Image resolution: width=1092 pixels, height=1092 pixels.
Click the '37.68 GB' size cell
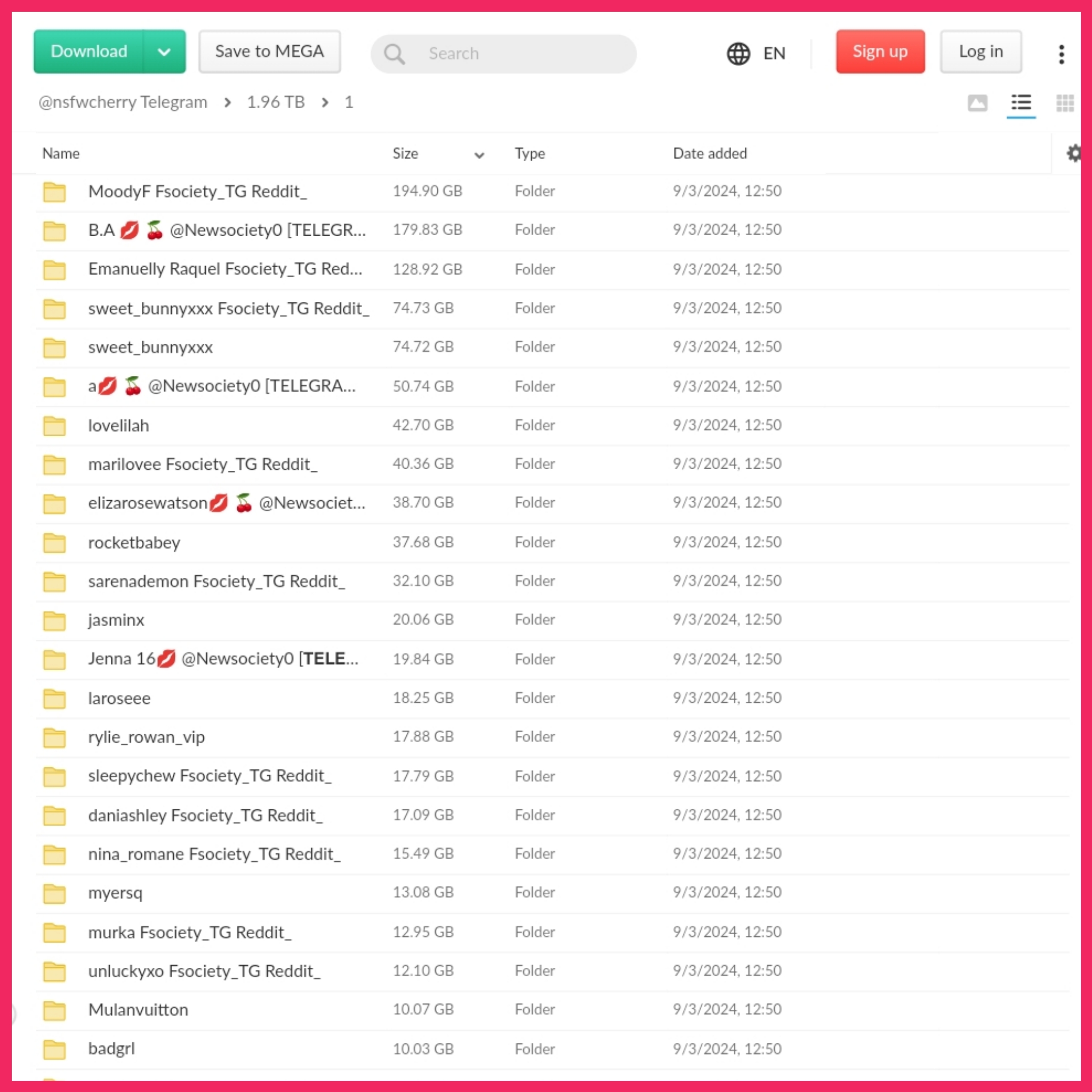coord(423,542)
